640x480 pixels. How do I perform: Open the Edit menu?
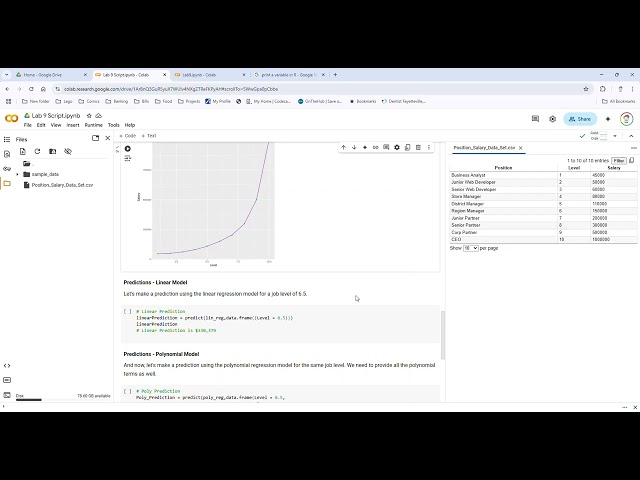pyautogui.click(x=41, y=125)
